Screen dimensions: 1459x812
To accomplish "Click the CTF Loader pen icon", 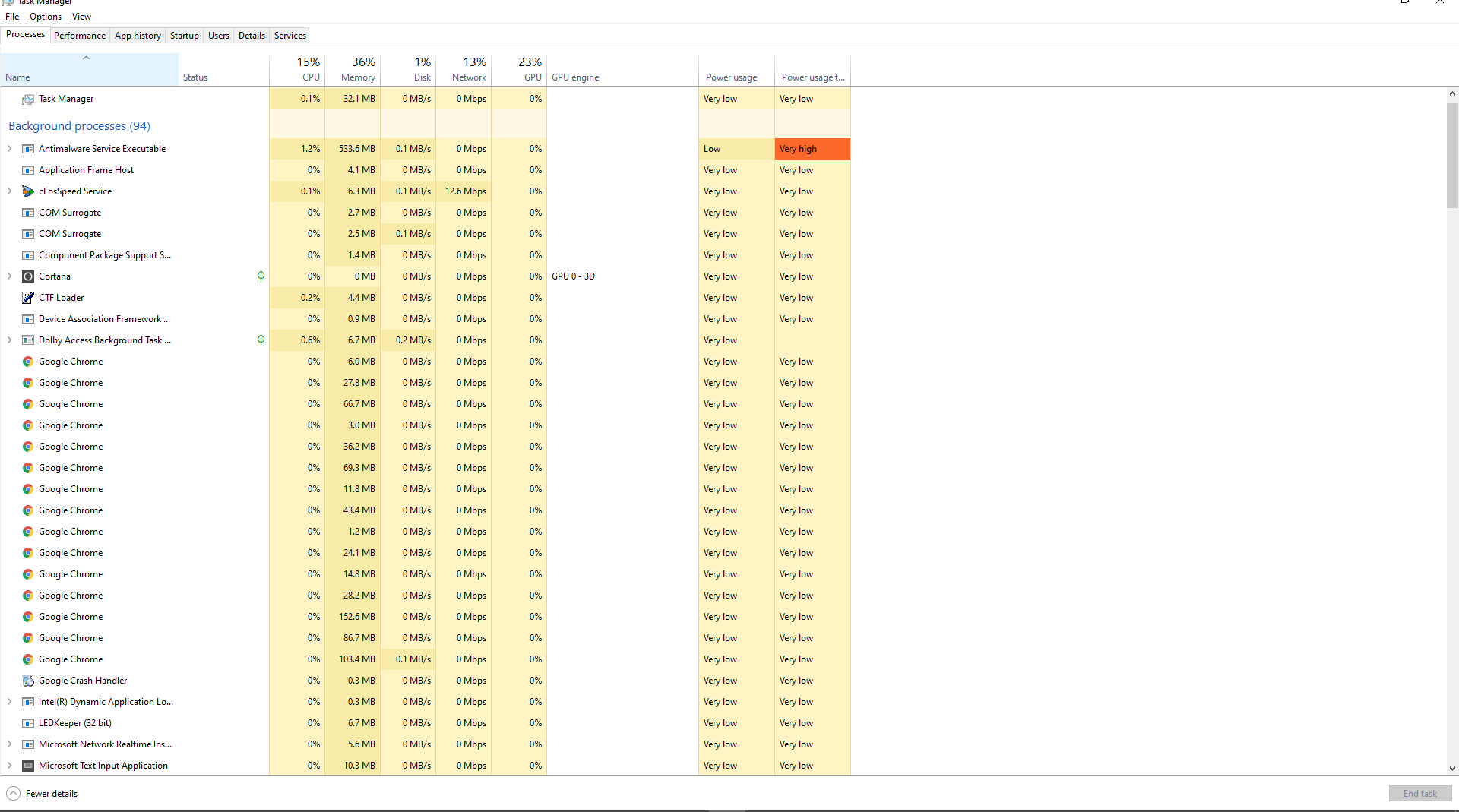I will point(28,298).
